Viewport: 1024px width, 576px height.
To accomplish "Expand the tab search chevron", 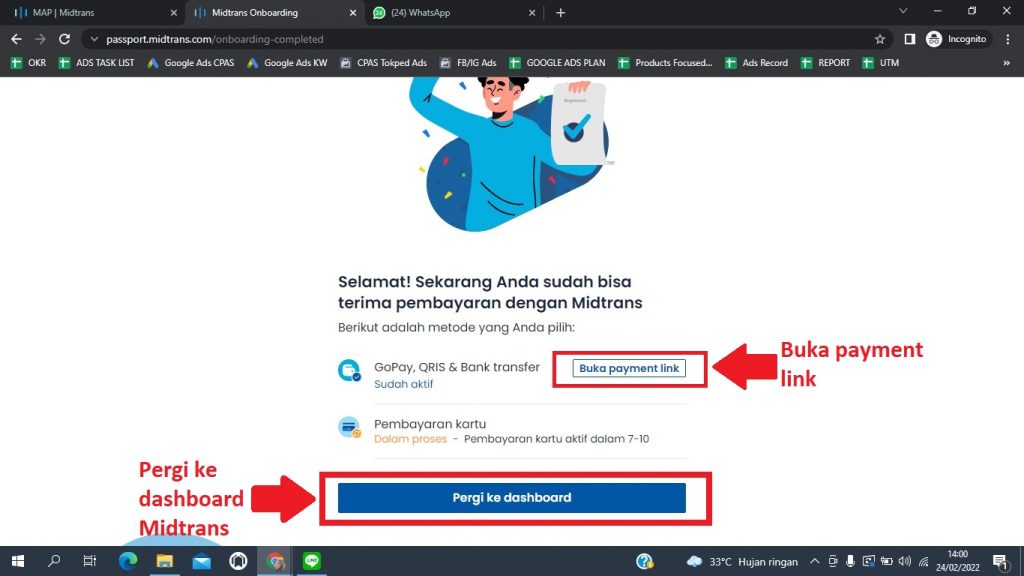I will pos(903,11).
